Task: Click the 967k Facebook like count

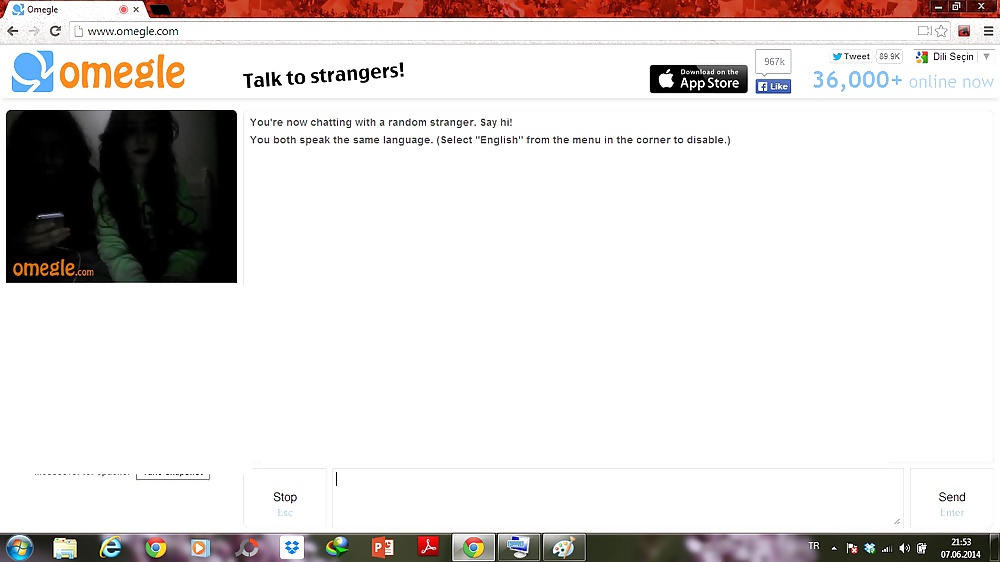Action: pos(774,62)
